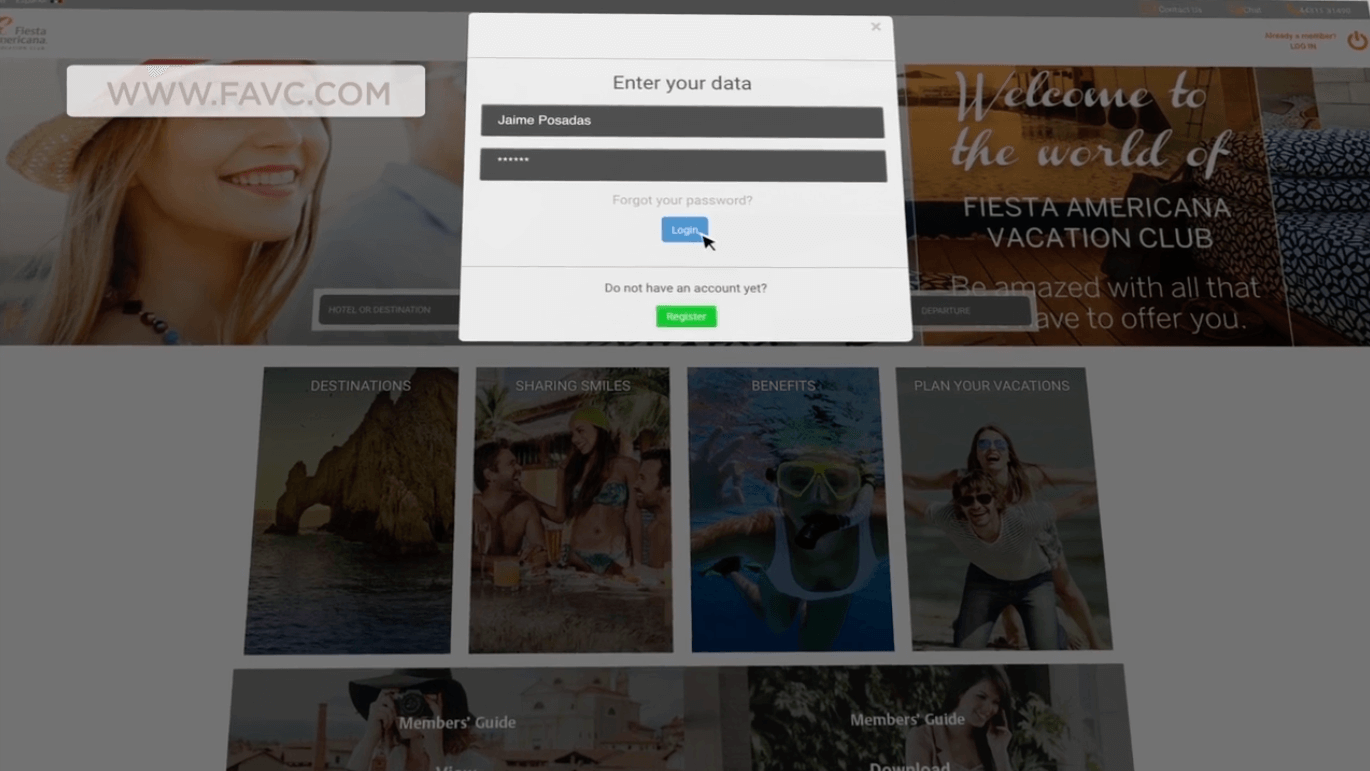Click the Enter your data heading
Screen dimensions: 1370x771
point(682,83)
